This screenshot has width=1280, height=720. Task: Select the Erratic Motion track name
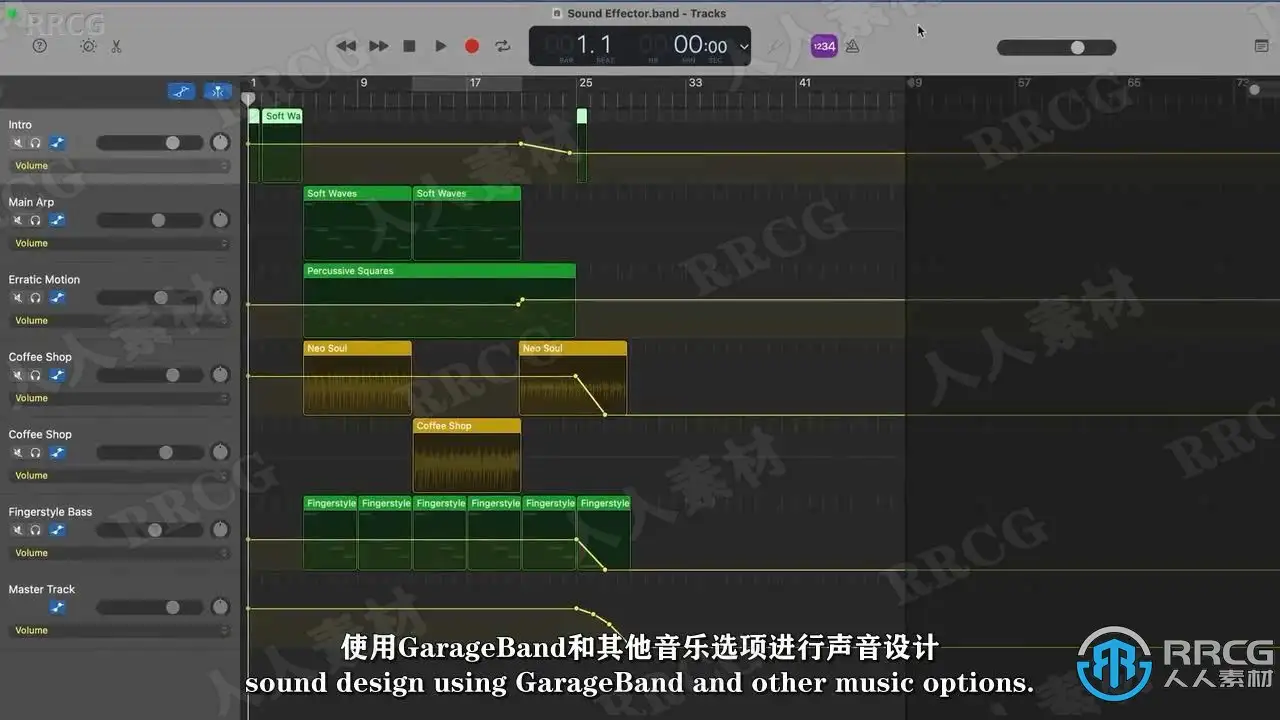pos(44,280)
